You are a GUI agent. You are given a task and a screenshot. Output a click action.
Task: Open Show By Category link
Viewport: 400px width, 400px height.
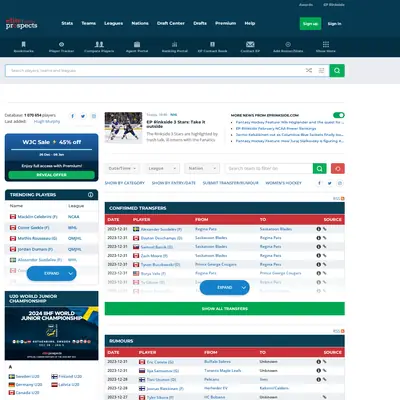pyautogui.click(x=125, y=183)
